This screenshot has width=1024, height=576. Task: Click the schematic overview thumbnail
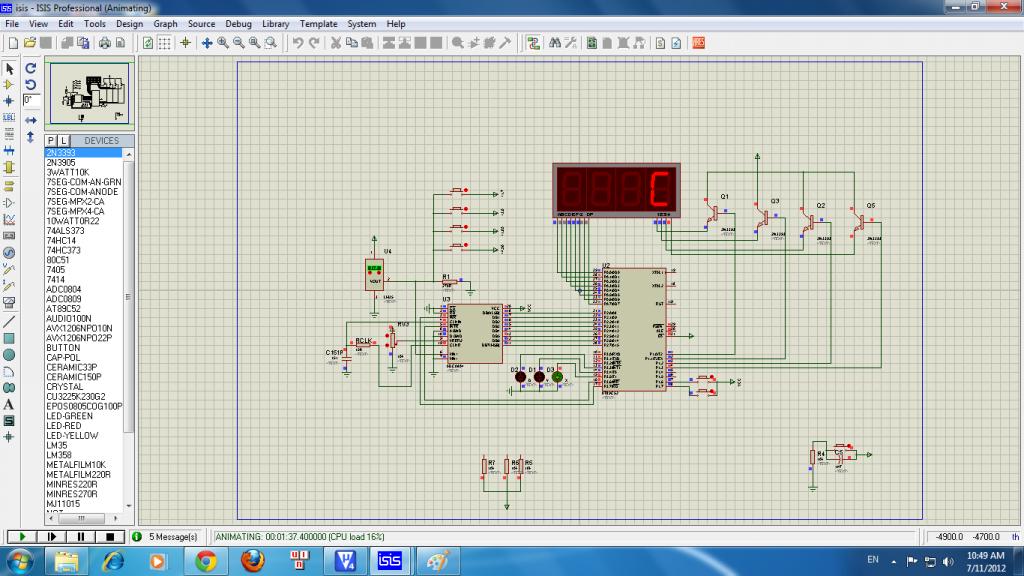point(90,93)
